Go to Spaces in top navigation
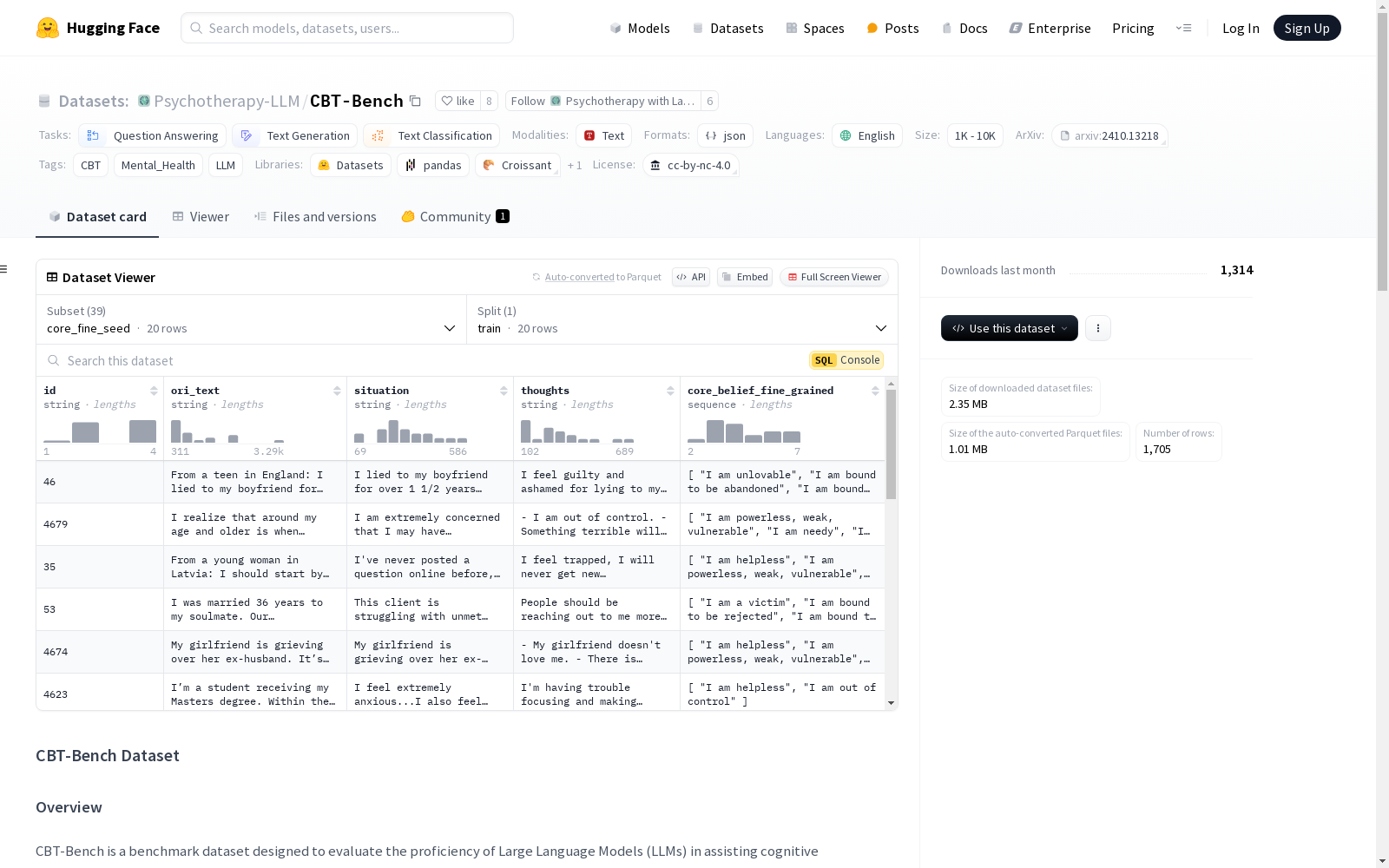This screenshot has height=868, width=1389. [x=815, y=28]
